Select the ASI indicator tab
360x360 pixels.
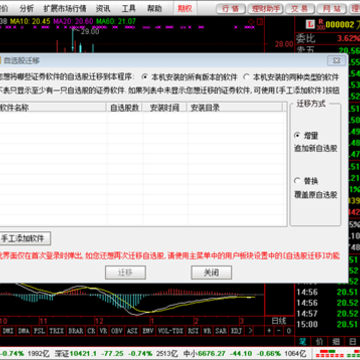132,331
